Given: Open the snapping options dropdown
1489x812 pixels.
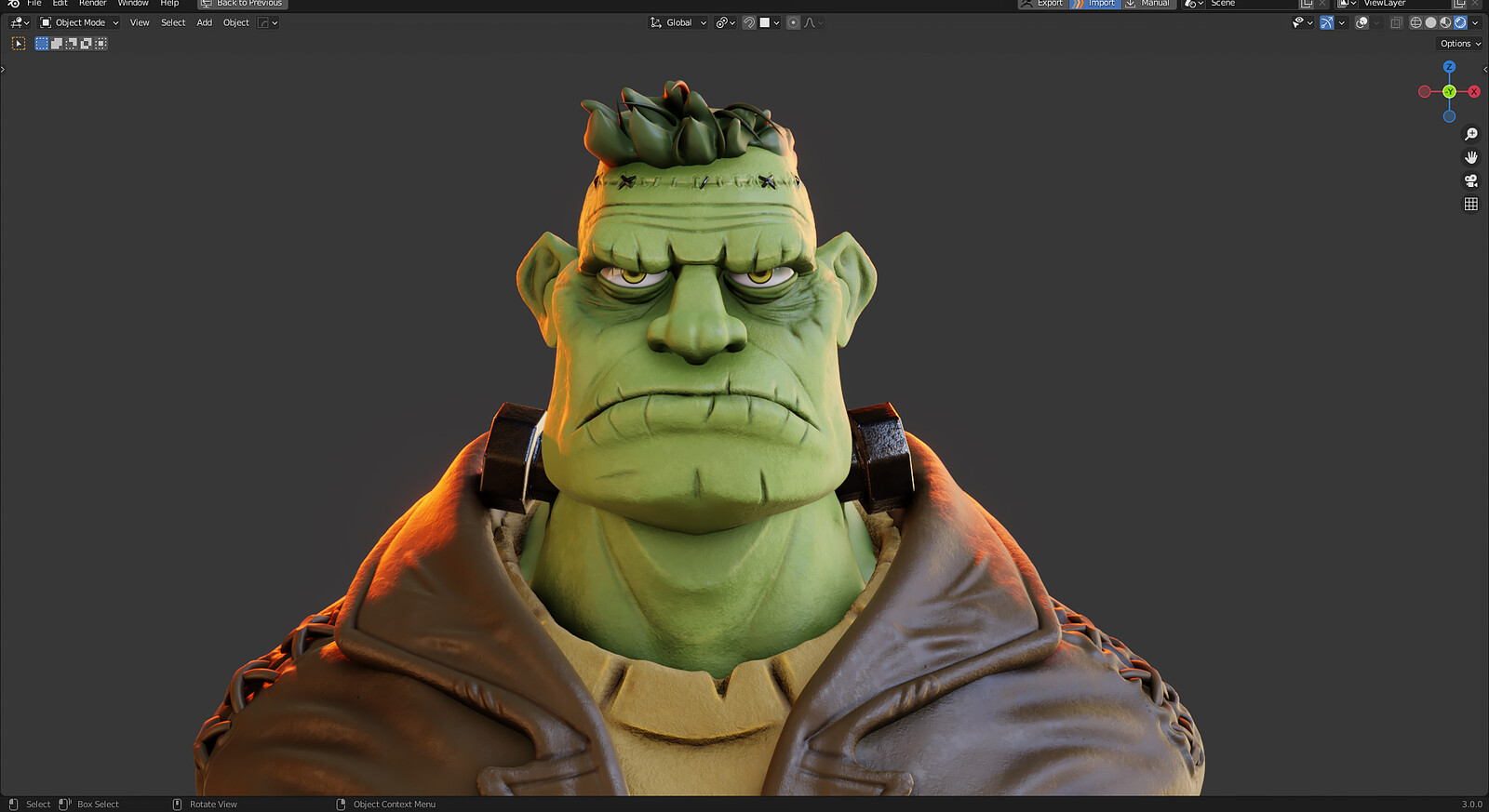Looking at the screenshot, I should pyautogui.click(x=770, y=22).
